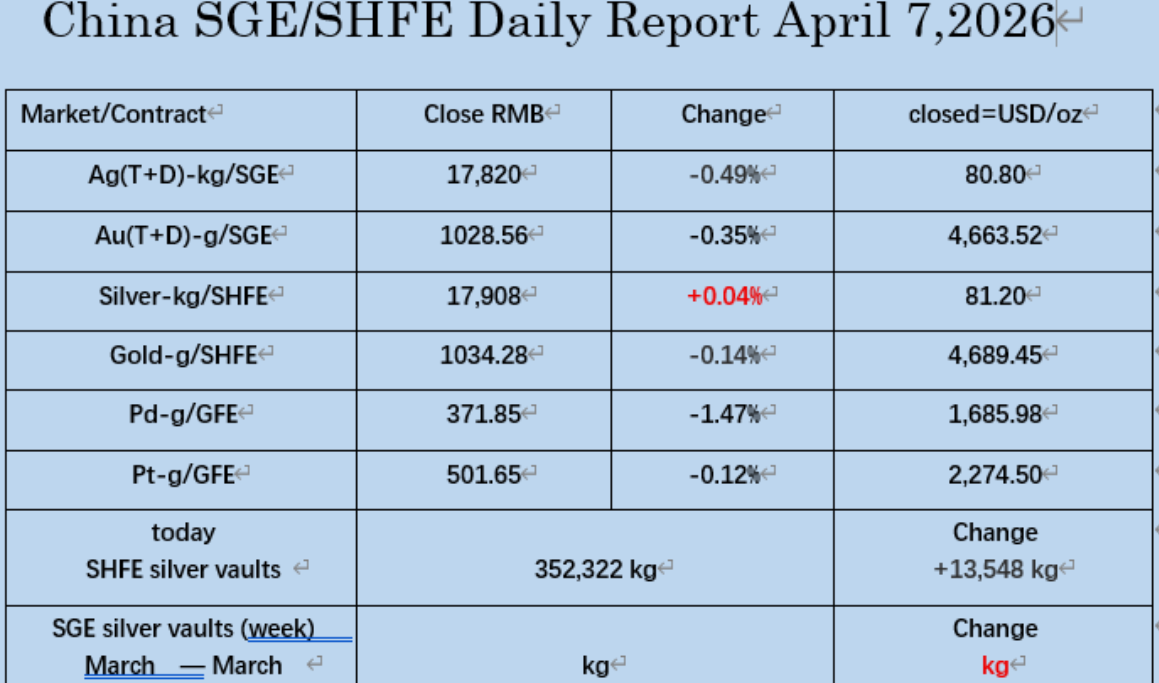Place cursor in the 1034.28 close price

tap(484, 354)
